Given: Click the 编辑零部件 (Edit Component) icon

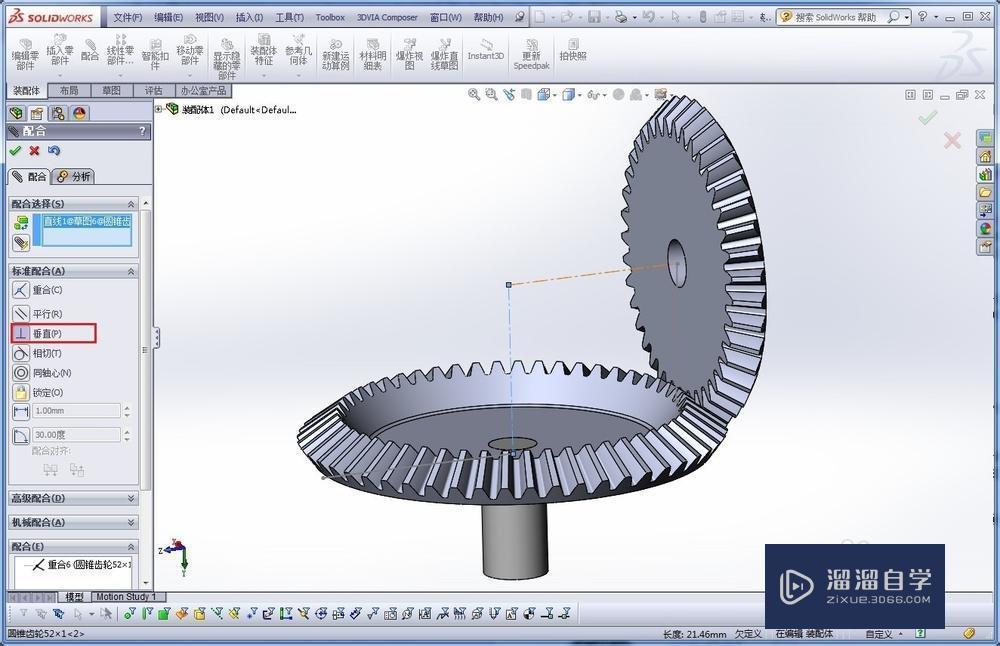Looking at the screenshot, I should [25, 54].
